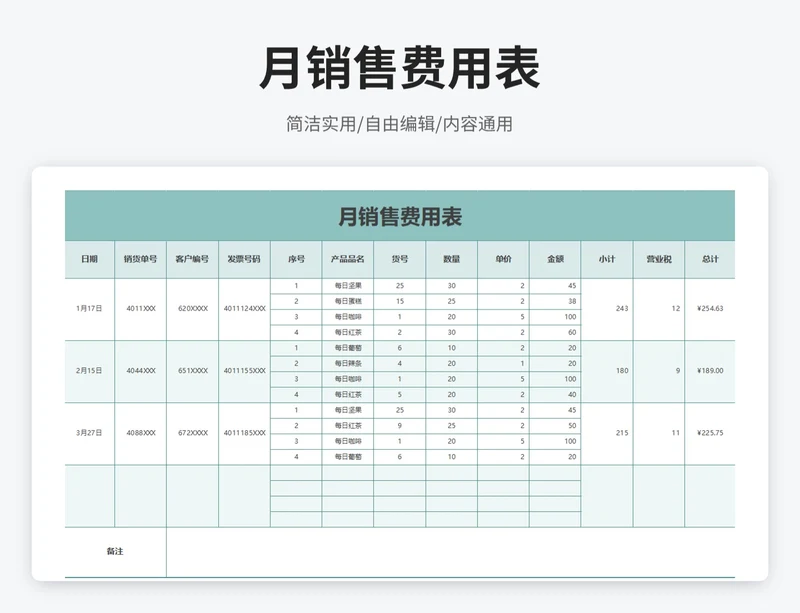Viewport: 800px width, 613px height.
Task: Click 每日葡萄 in the 3月27日 block
Action: 347,457
